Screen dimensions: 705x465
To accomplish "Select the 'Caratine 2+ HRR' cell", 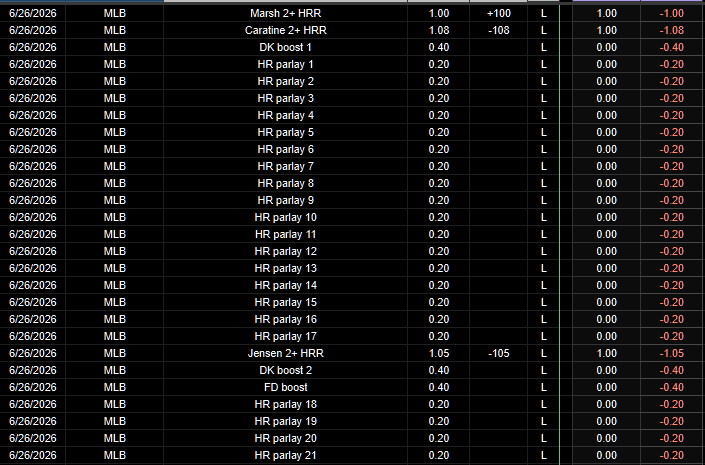I will [286, 31].
